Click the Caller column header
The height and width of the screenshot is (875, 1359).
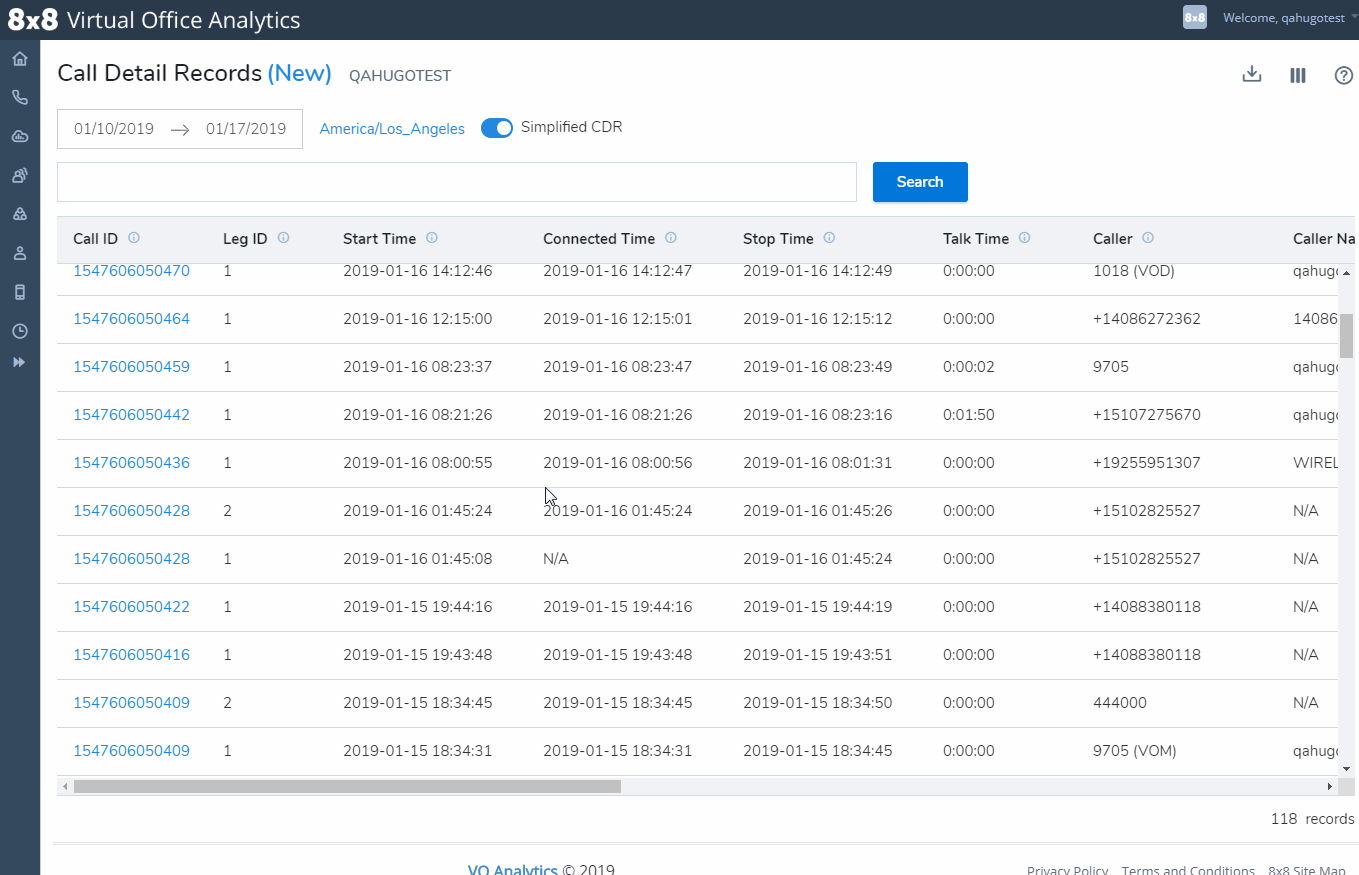point(1113,239)
